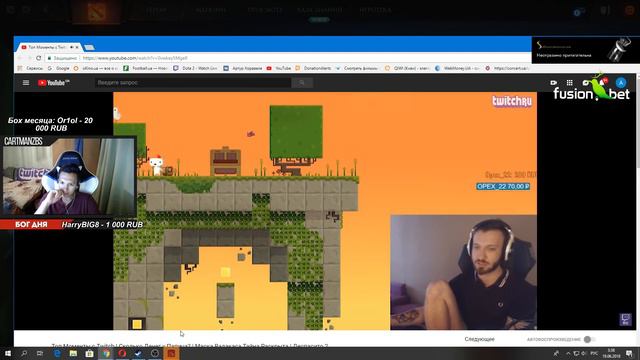This screenshot has height=360, width=640.
Task: Open the Google bookmark
Action: pyautogui.click(x=59, y=68)
